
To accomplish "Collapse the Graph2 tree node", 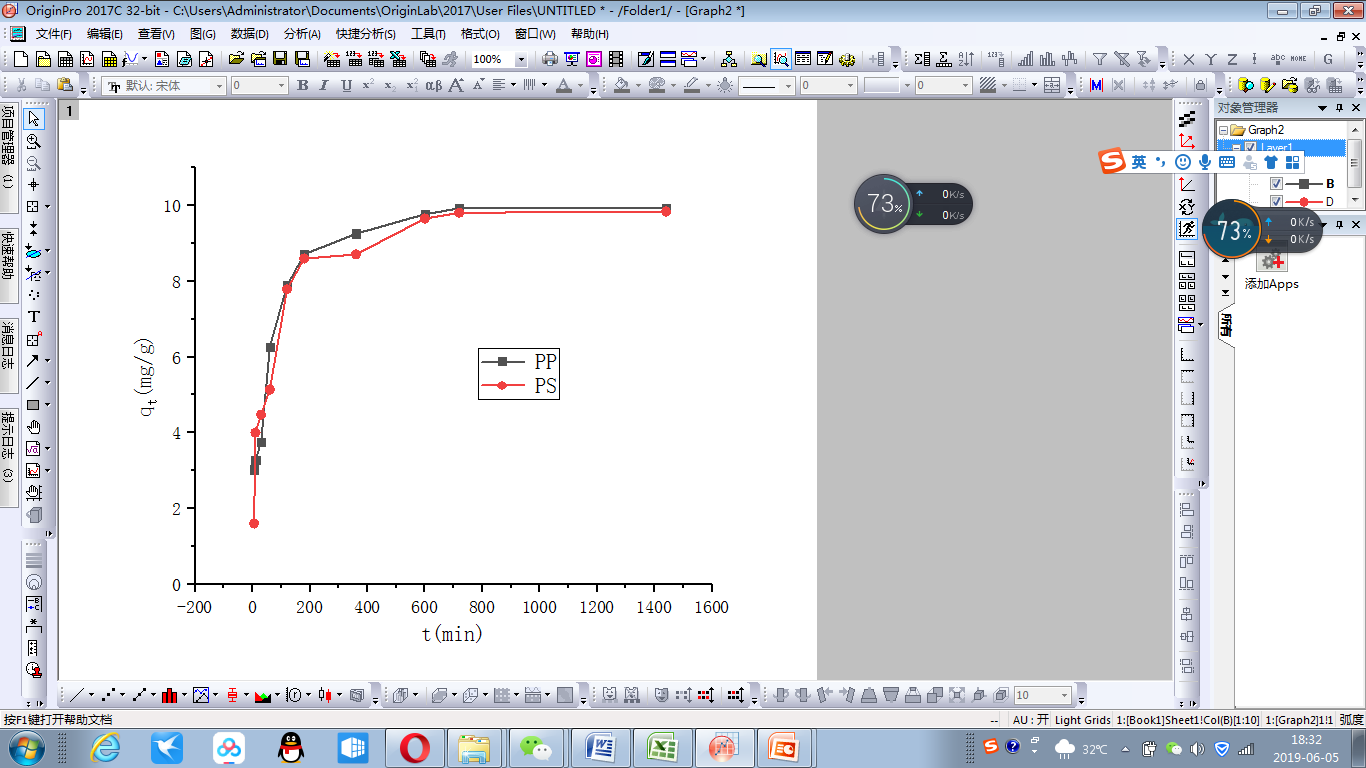I will pos(1223,130).
